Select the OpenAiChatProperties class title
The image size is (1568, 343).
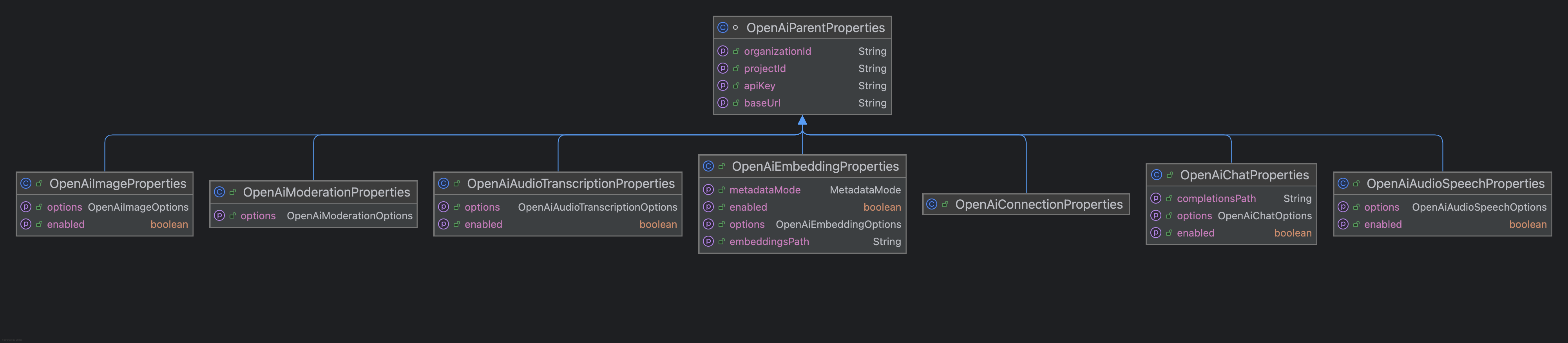[1244, 175]
